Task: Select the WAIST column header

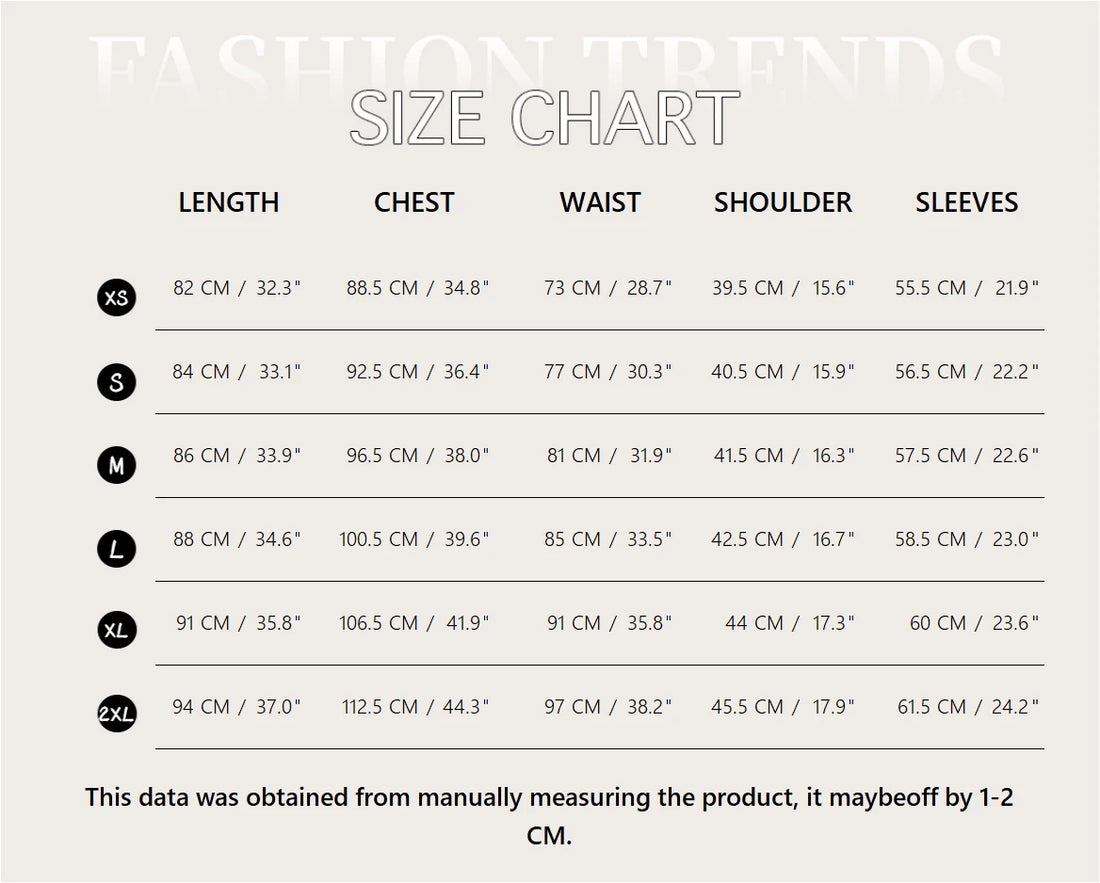Action: [x=600, y=202]
